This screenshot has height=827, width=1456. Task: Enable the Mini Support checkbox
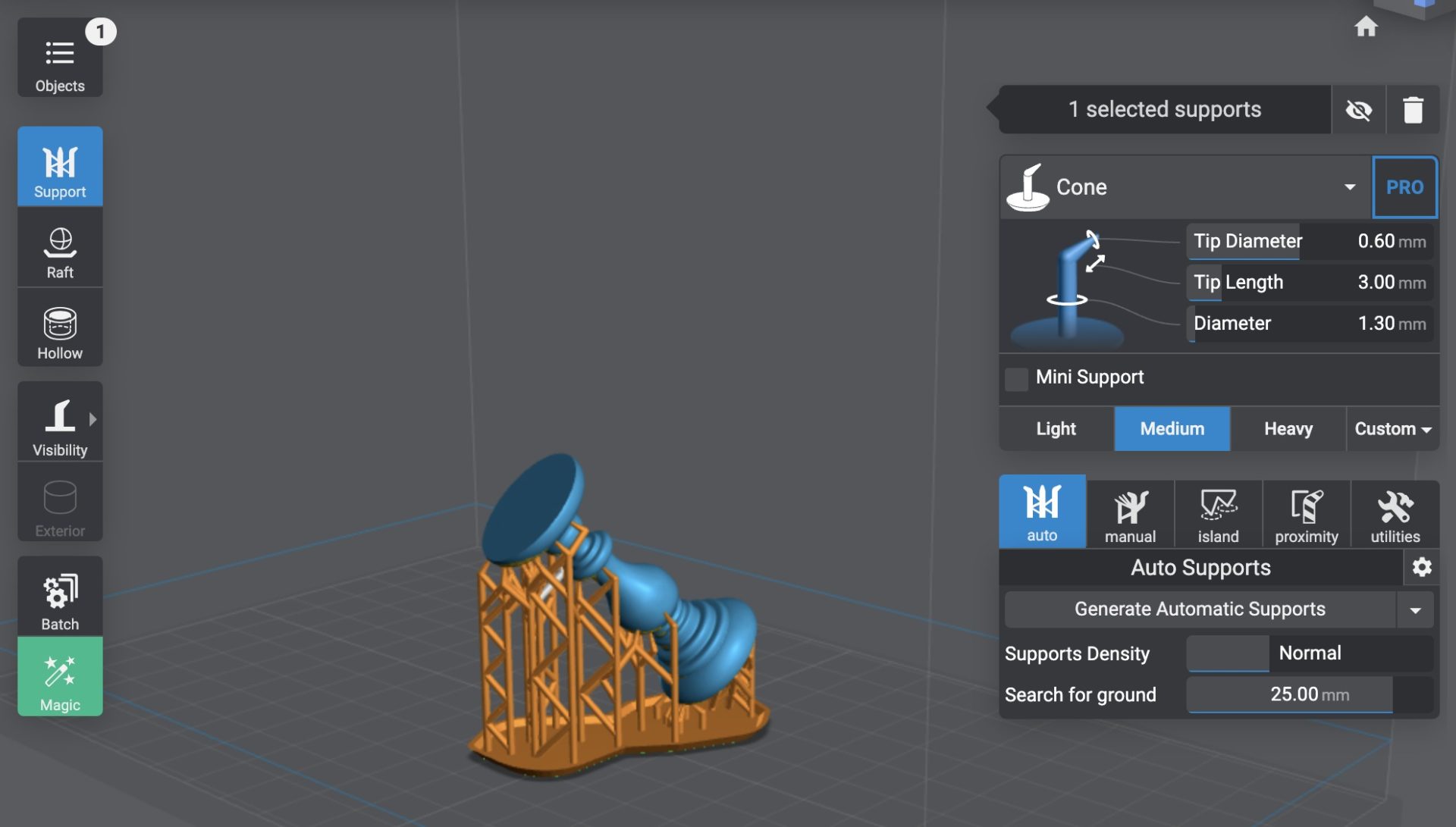pyautogui.click(x=1016, y=378)
